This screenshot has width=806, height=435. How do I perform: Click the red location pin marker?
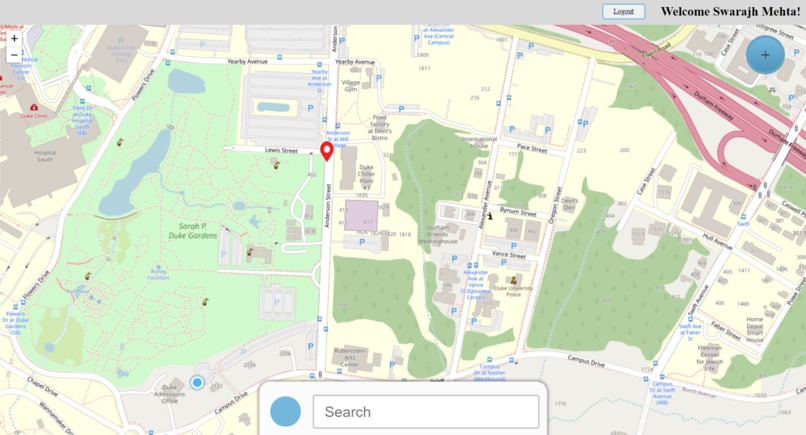[x=326, y=152]
